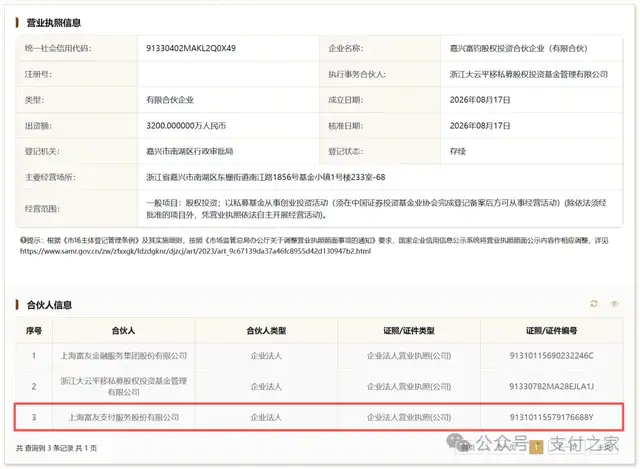This screenshot has height=469, width=640.
Task: Click the 主要经营场所 label
Action: coord(50,177)
